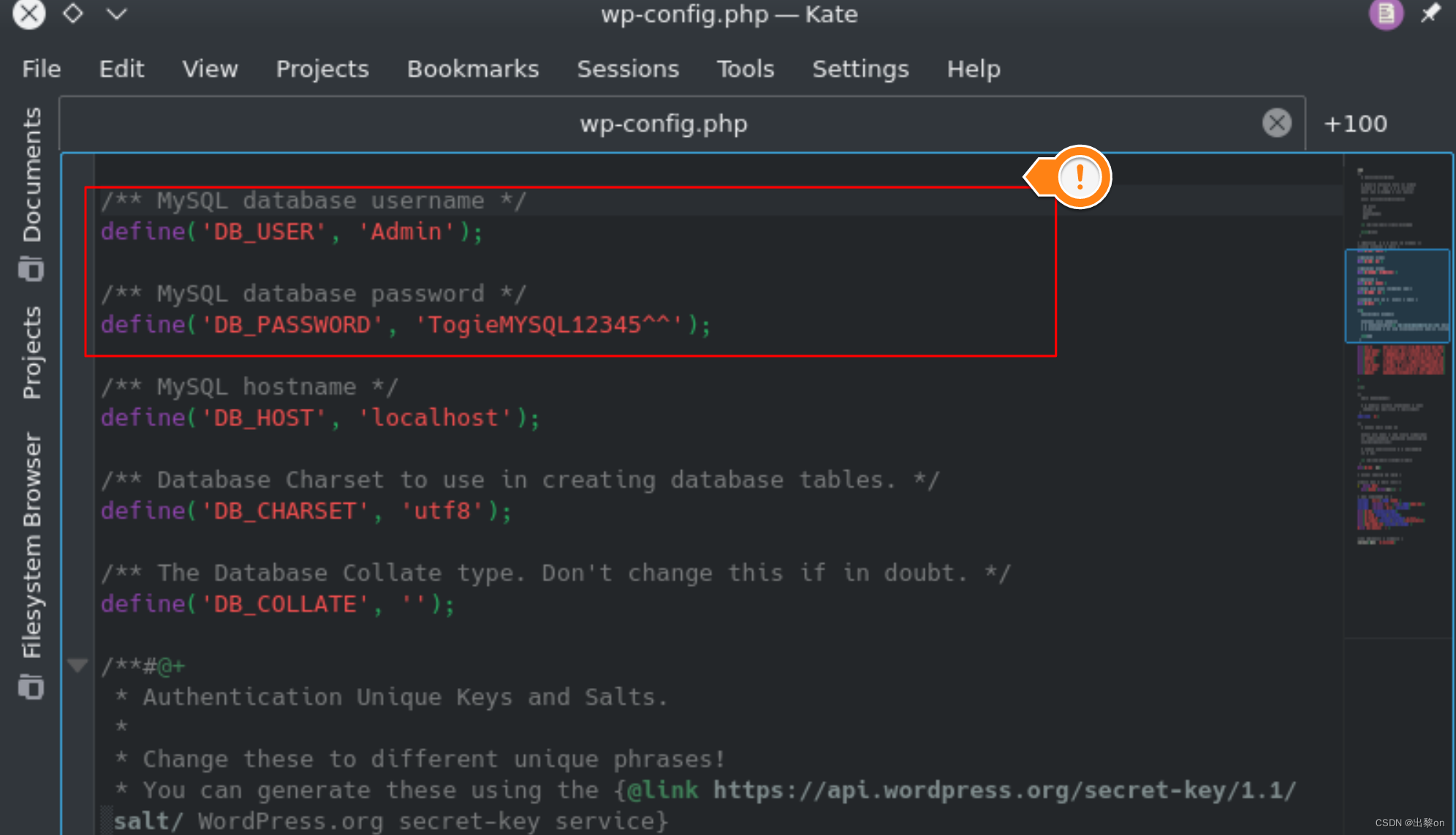This screenshot has width=1456, height=835.
Task: Open the Filesystem Browser side panel
Action: coord(31,545)
